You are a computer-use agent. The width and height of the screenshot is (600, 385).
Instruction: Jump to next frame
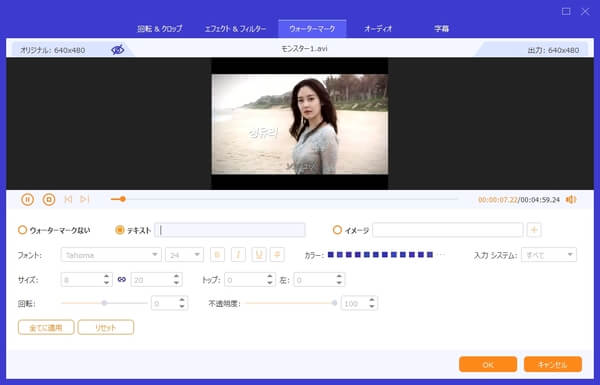(85, 199)
